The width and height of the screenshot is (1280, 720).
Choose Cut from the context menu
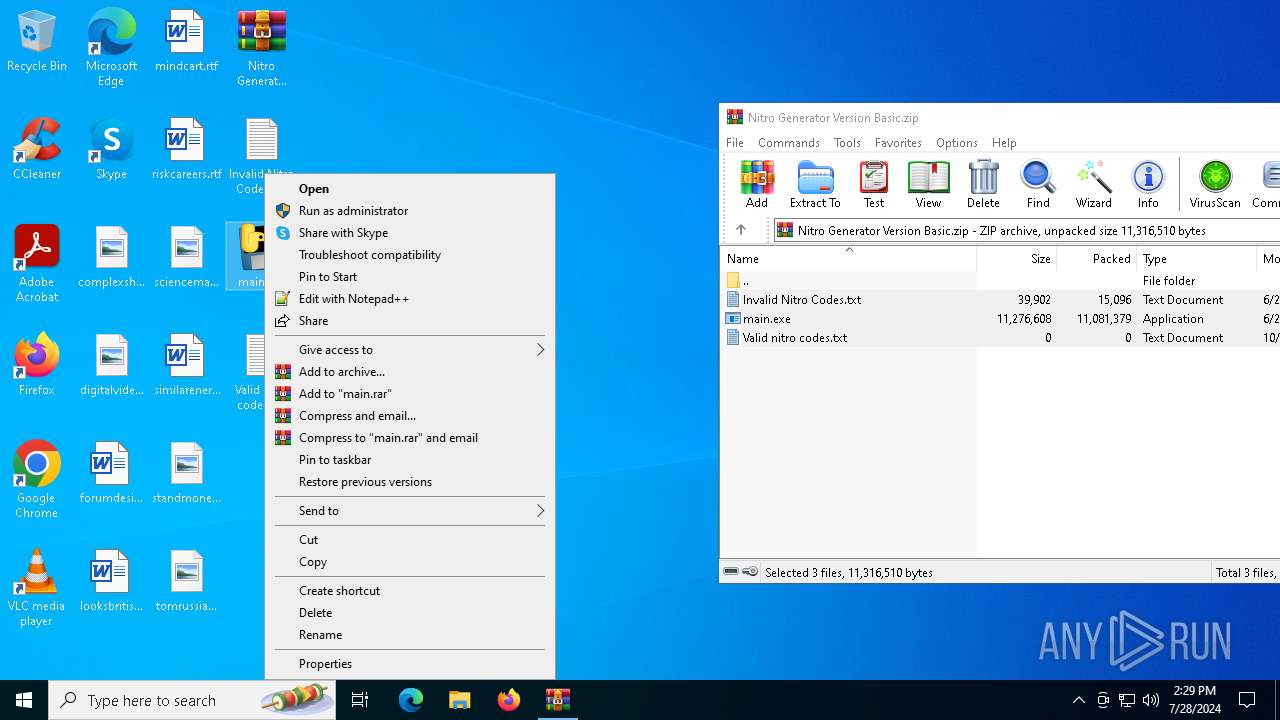point(410,540)
